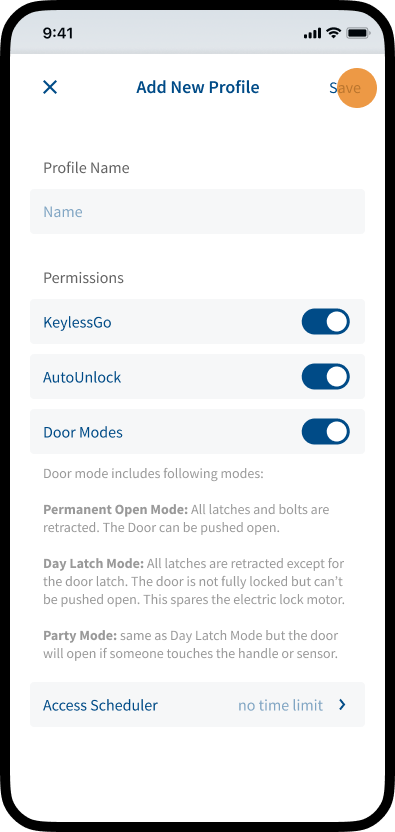Open the Access Scheduler chevron arrow

coord(342,705)
